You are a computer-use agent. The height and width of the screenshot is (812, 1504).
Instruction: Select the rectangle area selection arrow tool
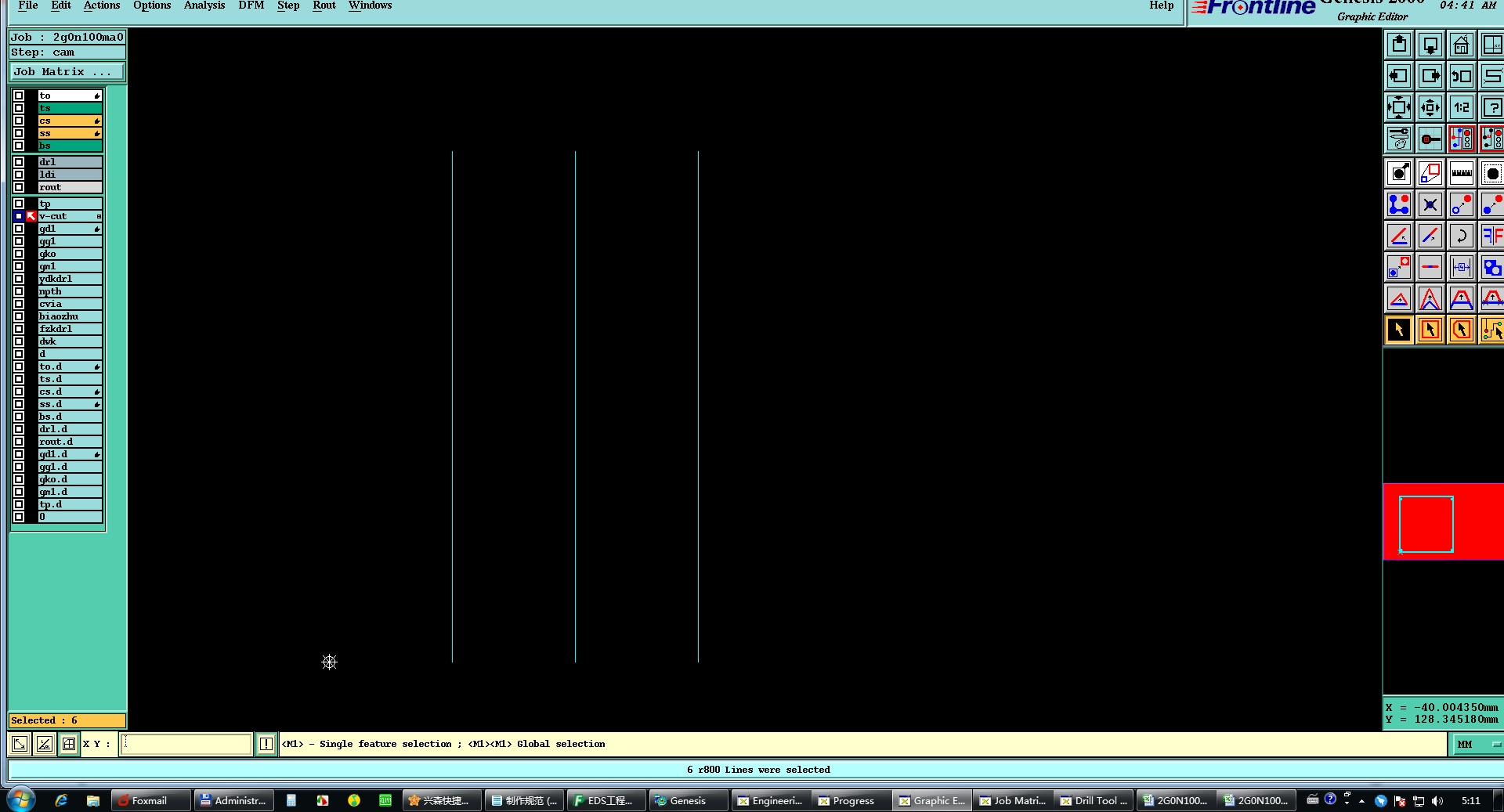pos(1430,330)
